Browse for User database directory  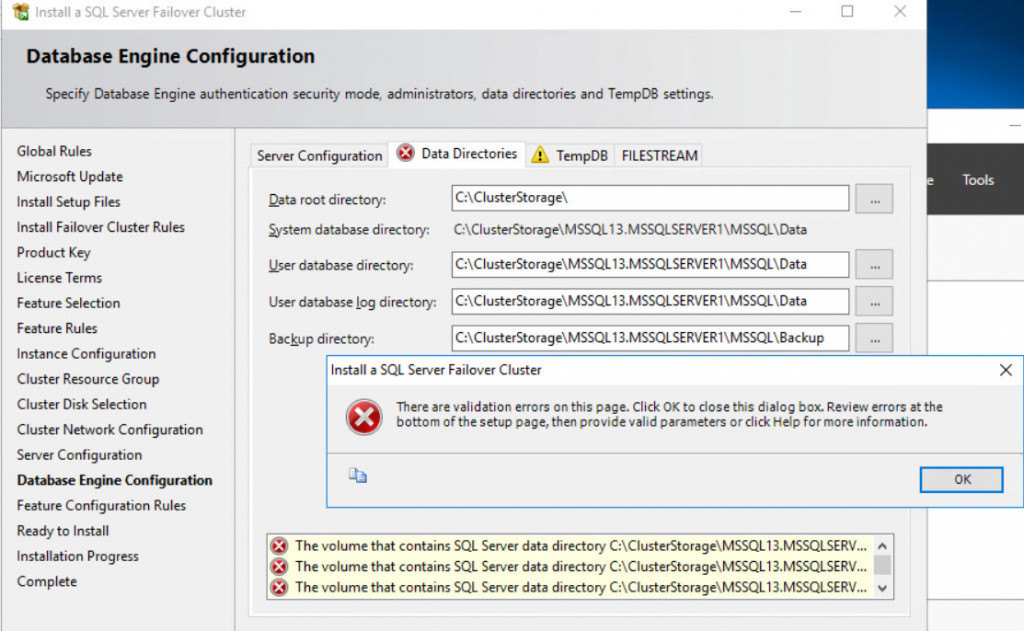point(874,265)
